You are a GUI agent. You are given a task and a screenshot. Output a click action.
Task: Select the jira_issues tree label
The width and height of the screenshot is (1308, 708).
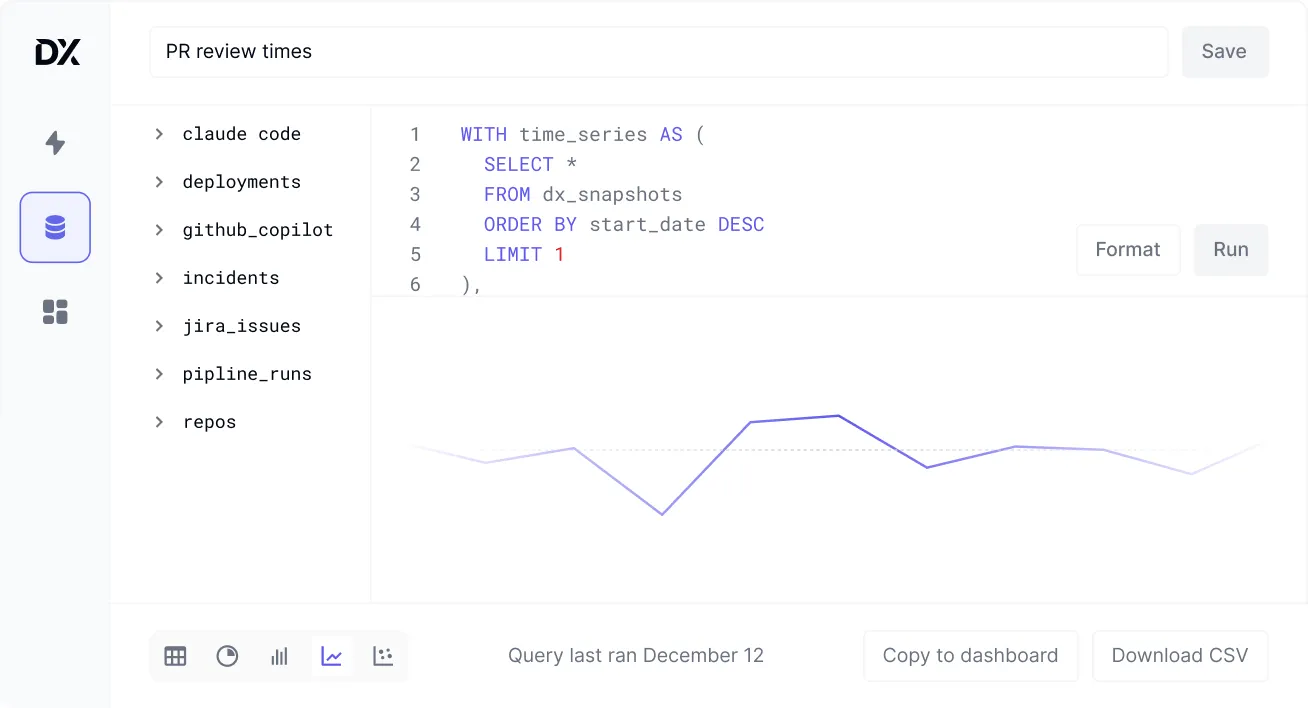pyautogui.click(x=242, y=326)
